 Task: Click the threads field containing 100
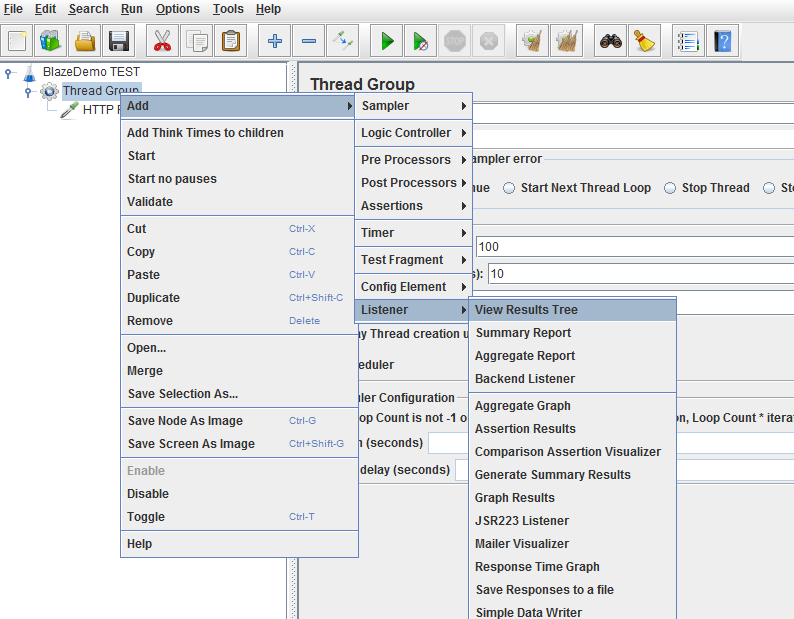tap(634, 246)
